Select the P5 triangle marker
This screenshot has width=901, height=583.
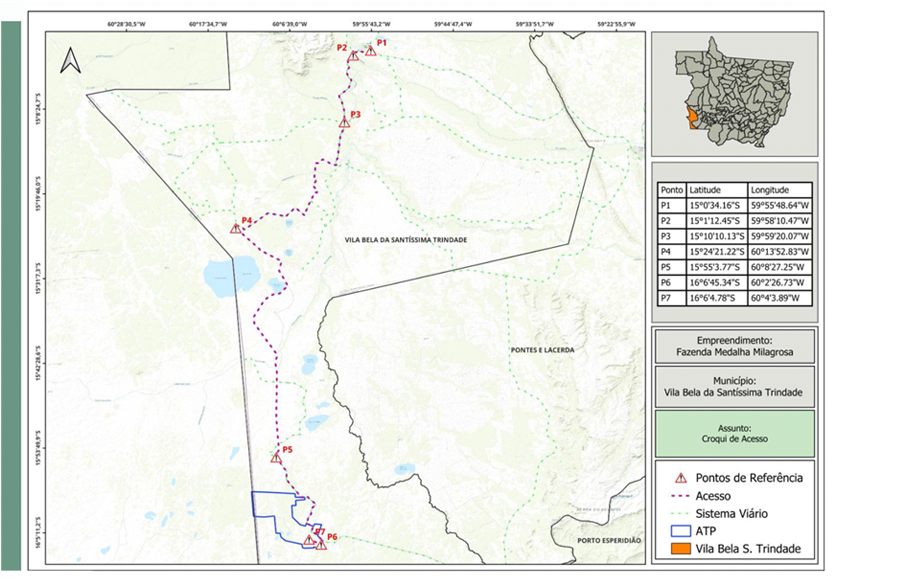point(276,458)
